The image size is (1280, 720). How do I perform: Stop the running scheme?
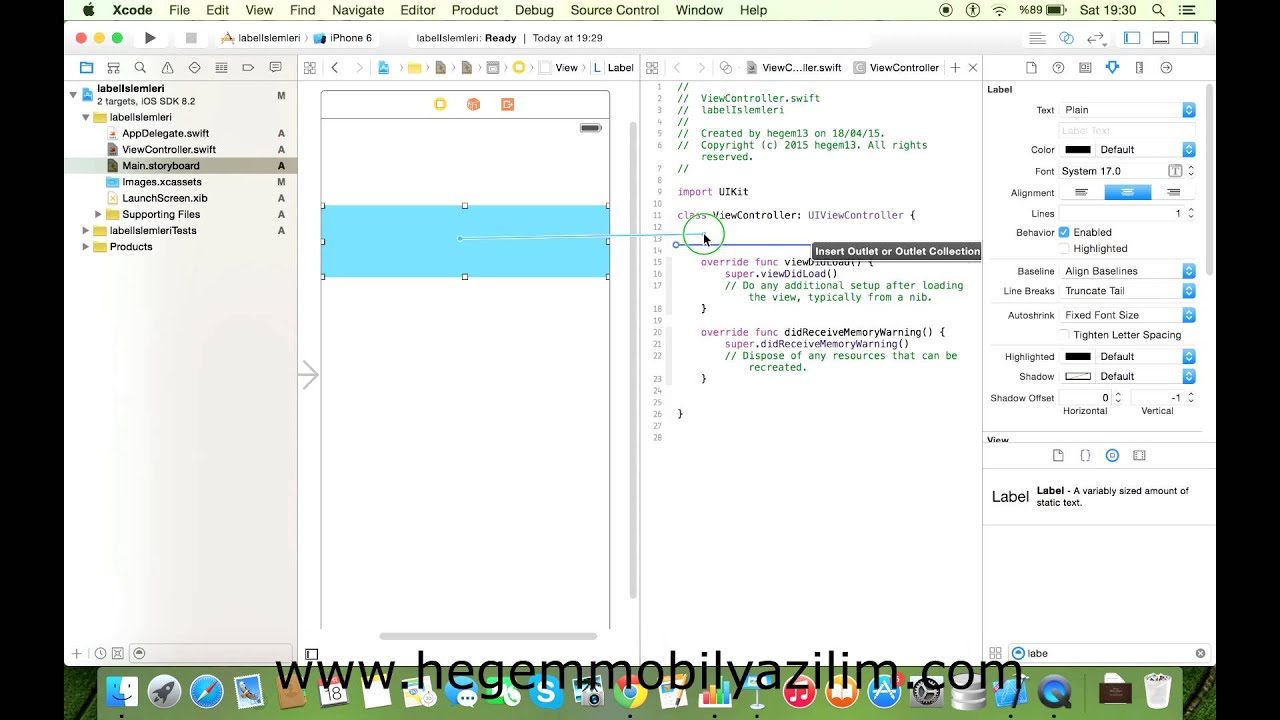pyautogui.click(x=191, y=38)
